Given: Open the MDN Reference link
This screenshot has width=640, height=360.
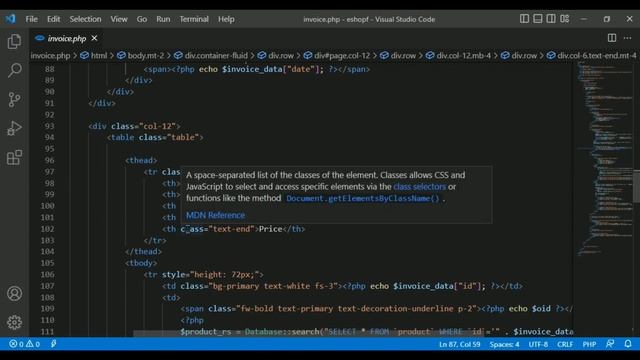Looking at the screenshot, I should (216, 215).
